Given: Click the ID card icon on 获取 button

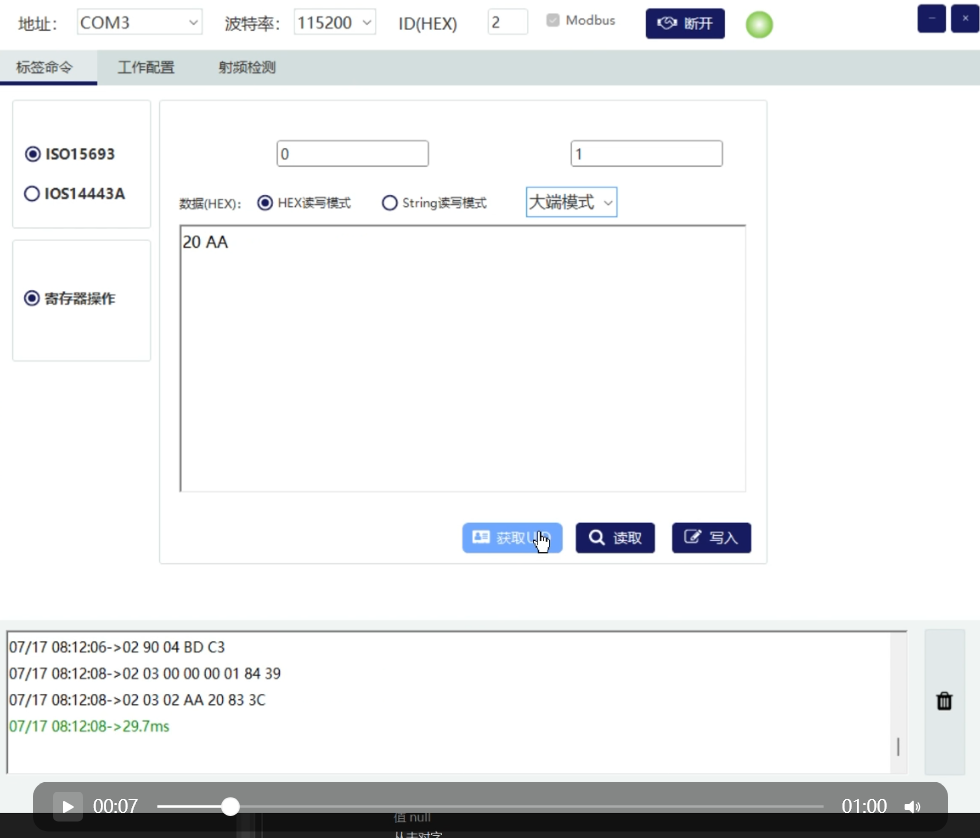Looking at the screenshot, I should point(481,537).
